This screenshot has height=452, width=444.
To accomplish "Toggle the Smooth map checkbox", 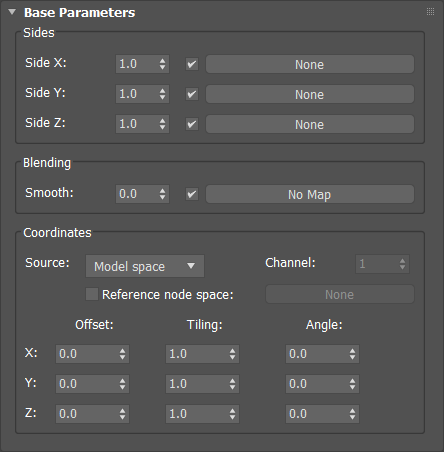I will click(192, 194).
